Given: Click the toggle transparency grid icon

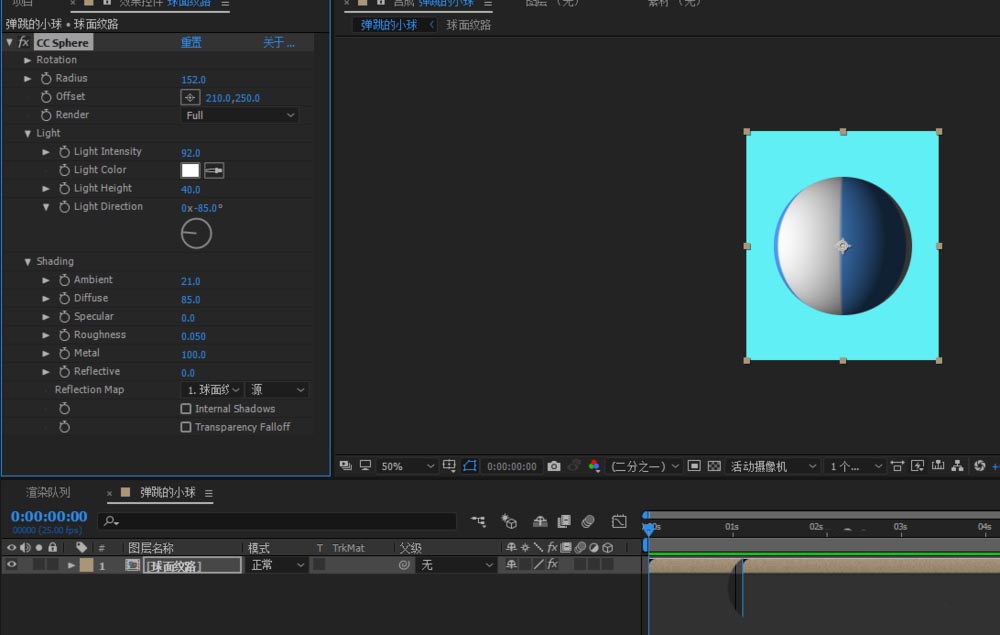Looking at the screenshot, I should pos(714,466).
